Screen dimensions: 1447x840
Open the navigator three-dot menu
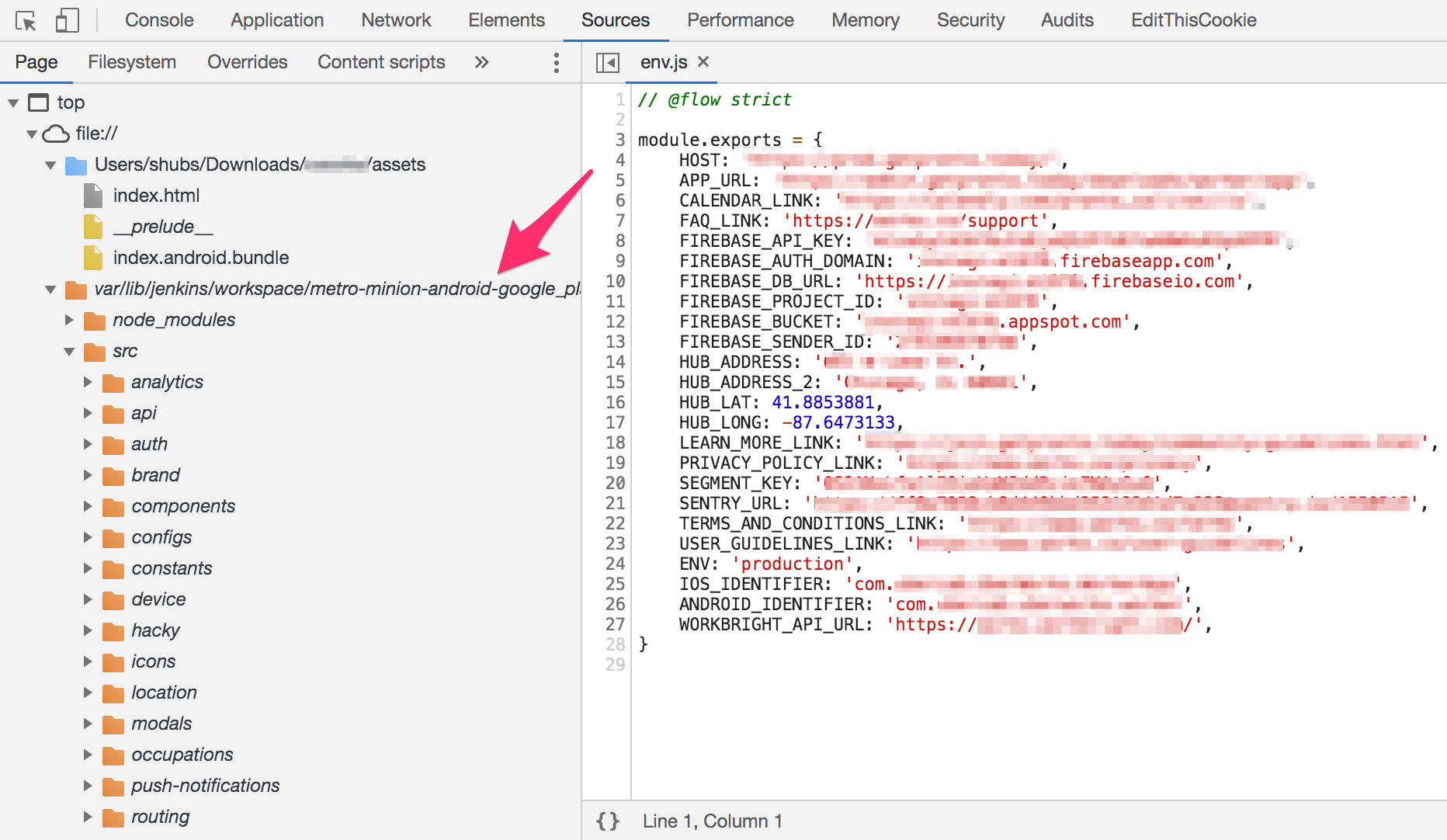pos(556,62)
